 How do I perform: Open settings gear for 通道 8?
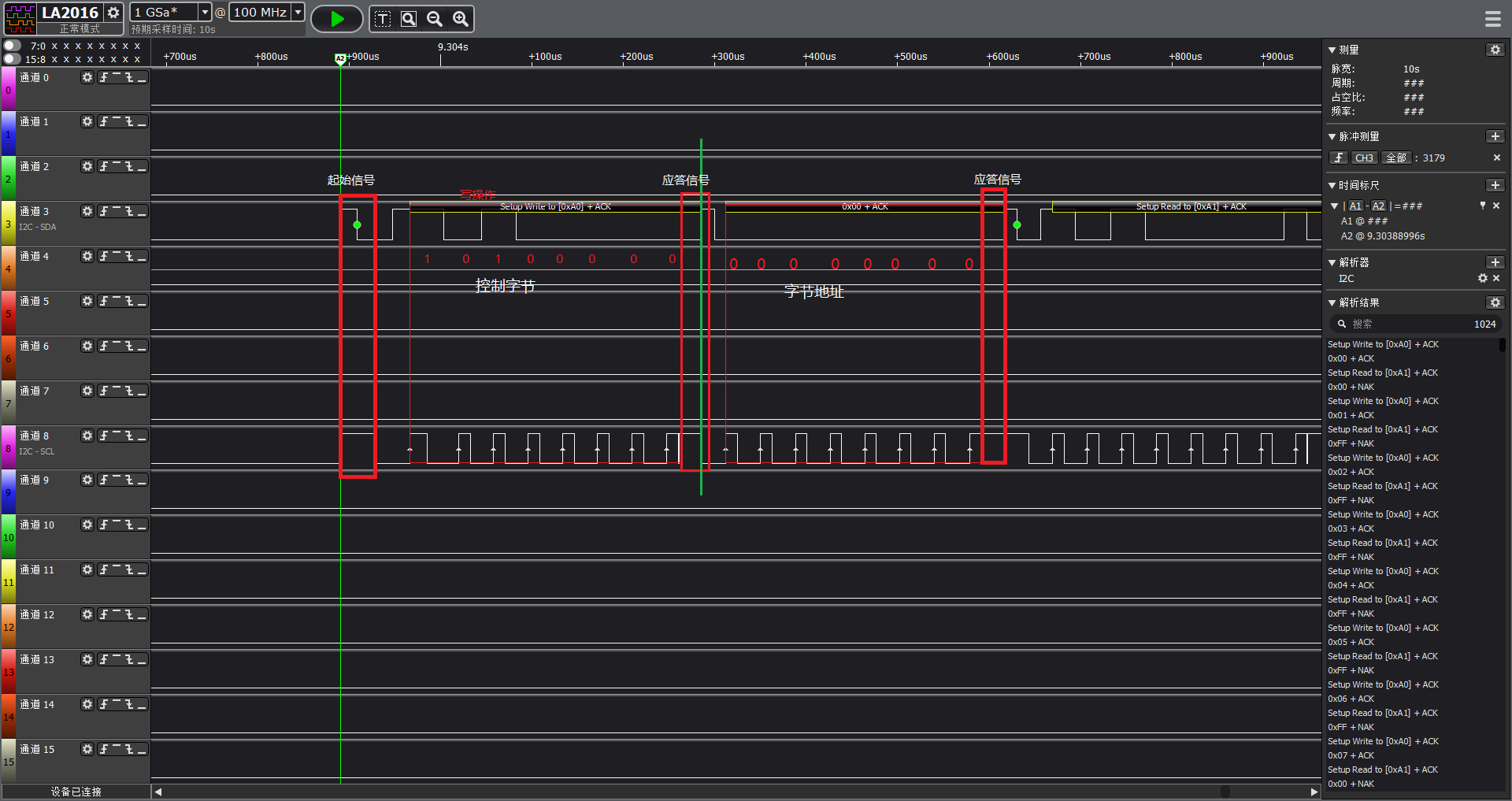click(87, 436)
